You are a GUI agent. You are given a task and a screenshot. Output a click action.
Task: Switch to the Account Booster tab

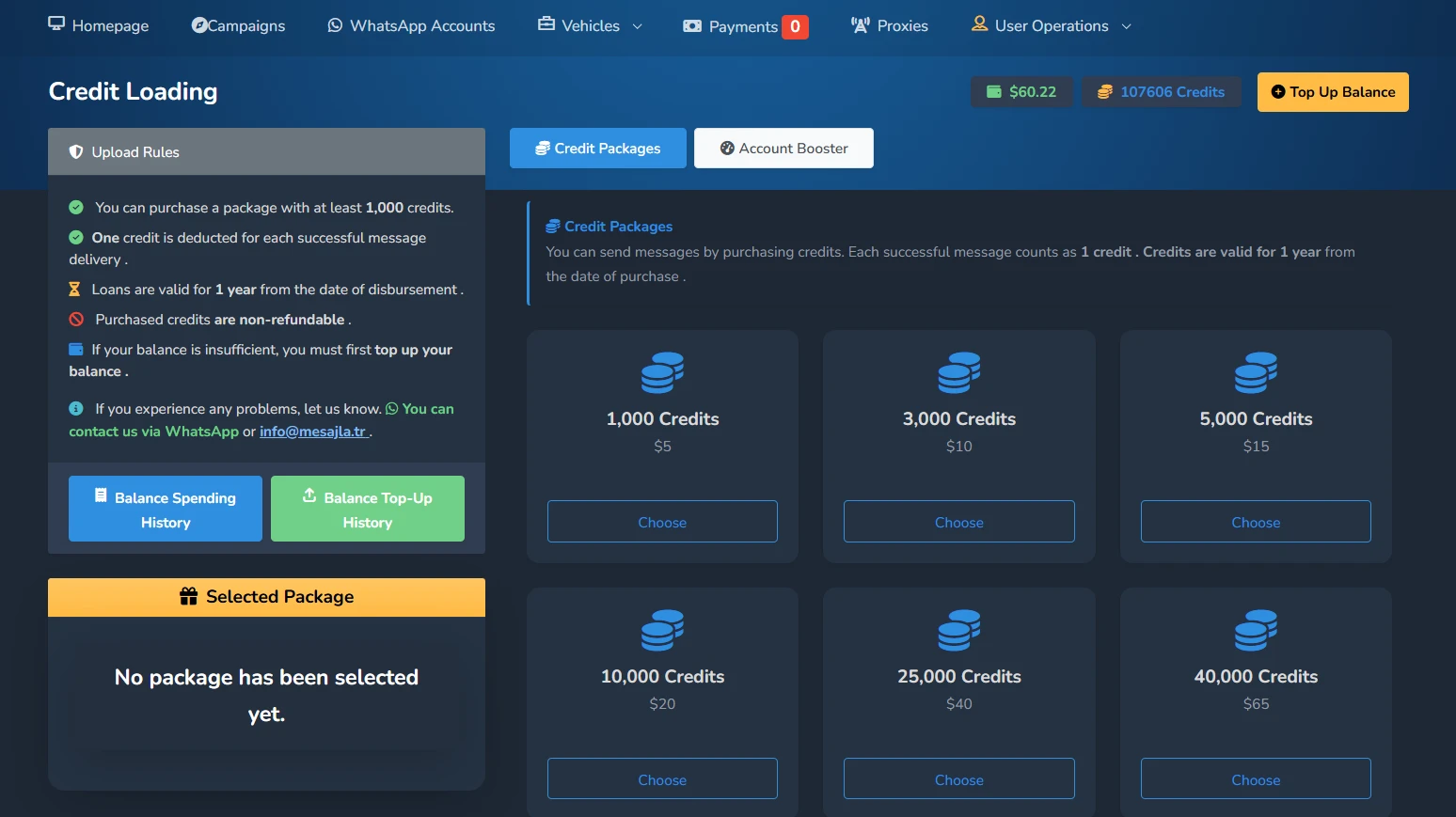783,149
